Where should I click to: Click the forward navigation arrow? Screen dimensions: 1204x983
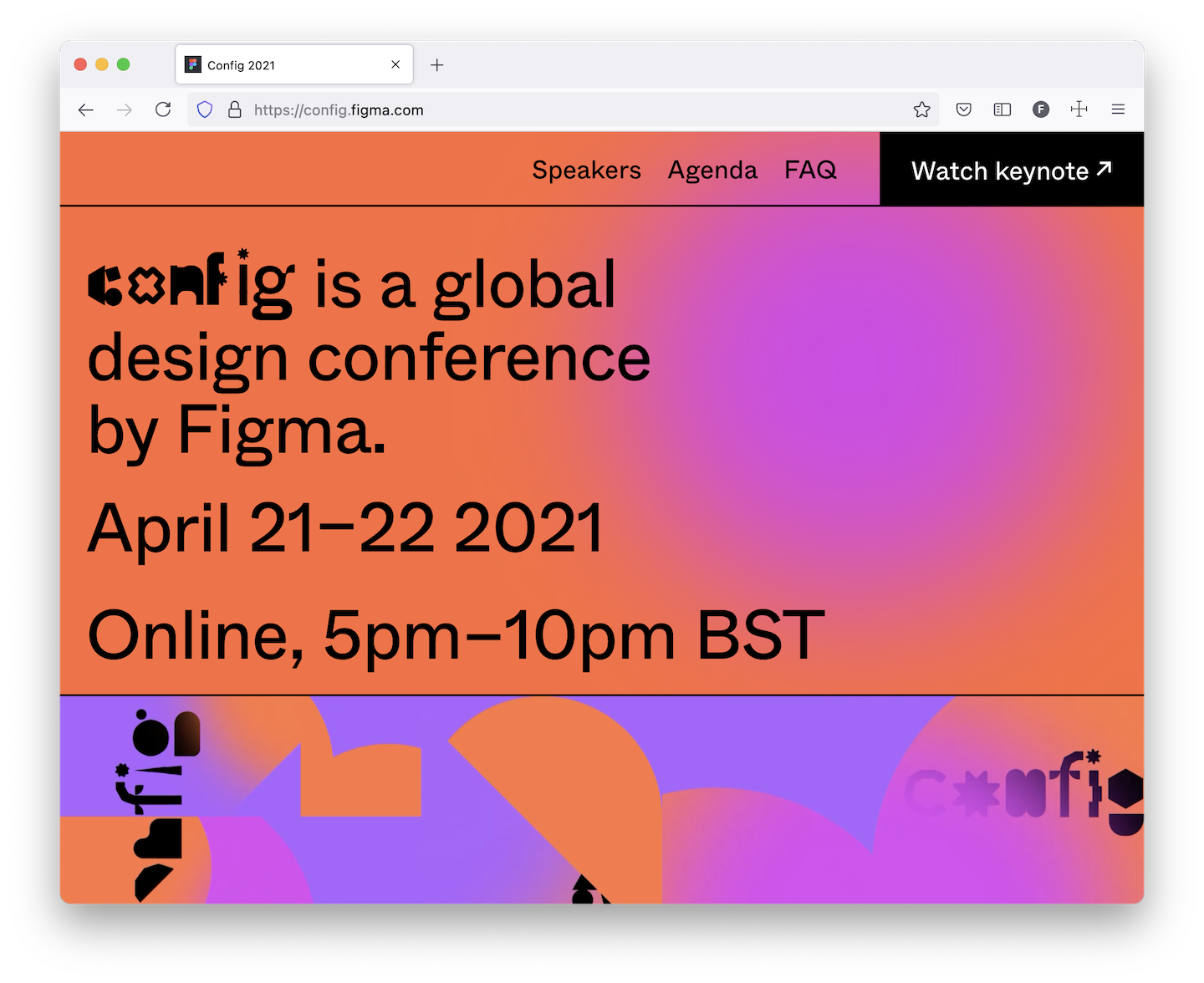coord(125,110)
